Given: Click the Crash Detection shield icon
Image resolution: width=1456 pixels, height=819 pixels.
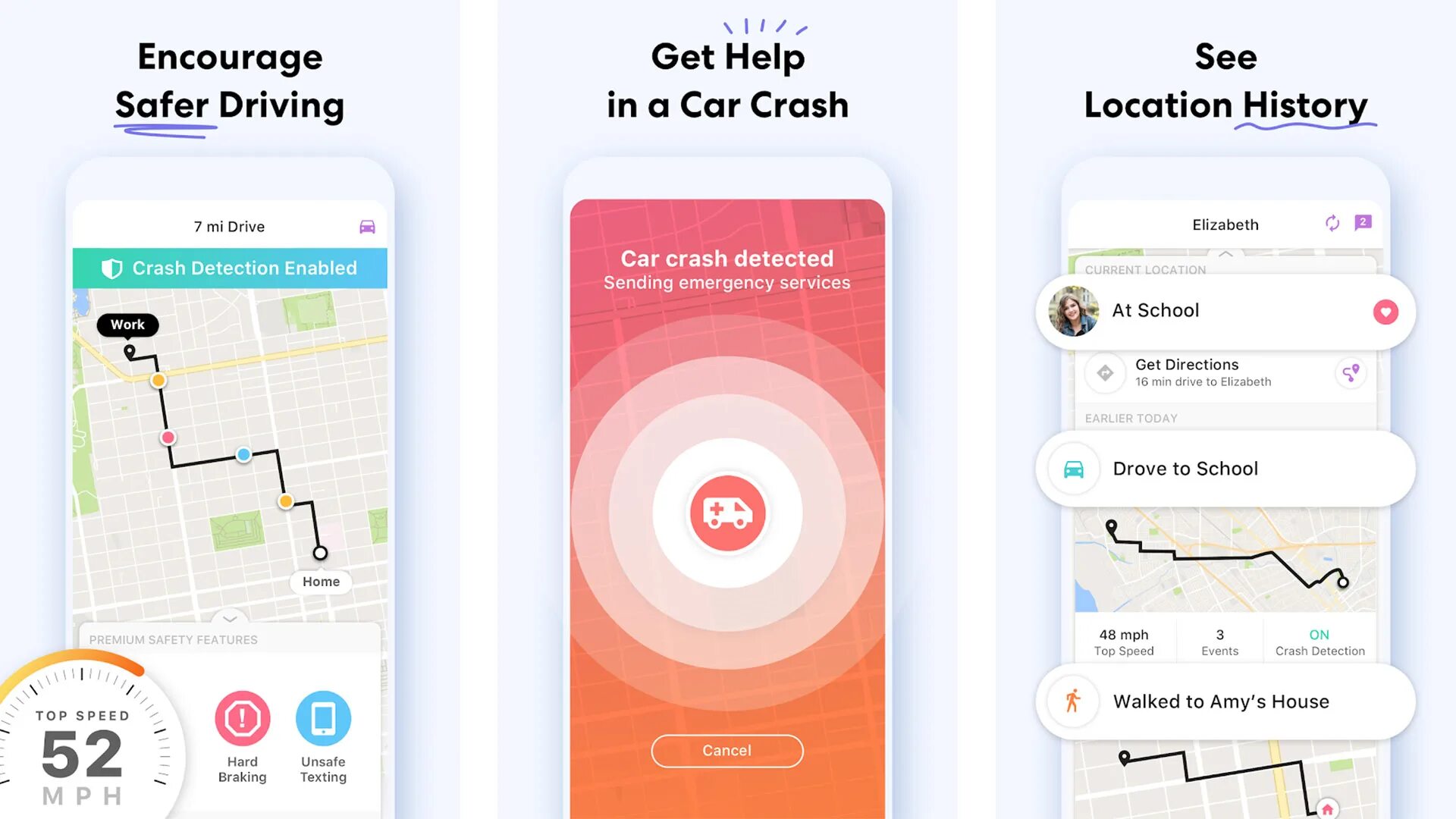Looking at the screenshot, I should coord(112,267).
